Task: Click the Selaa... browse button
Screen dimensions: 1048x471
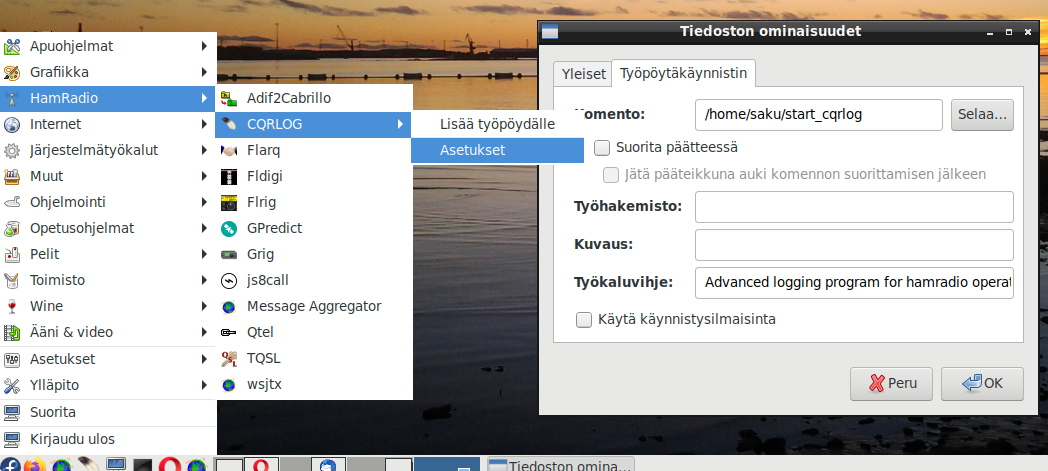Action: coord(982,115)
